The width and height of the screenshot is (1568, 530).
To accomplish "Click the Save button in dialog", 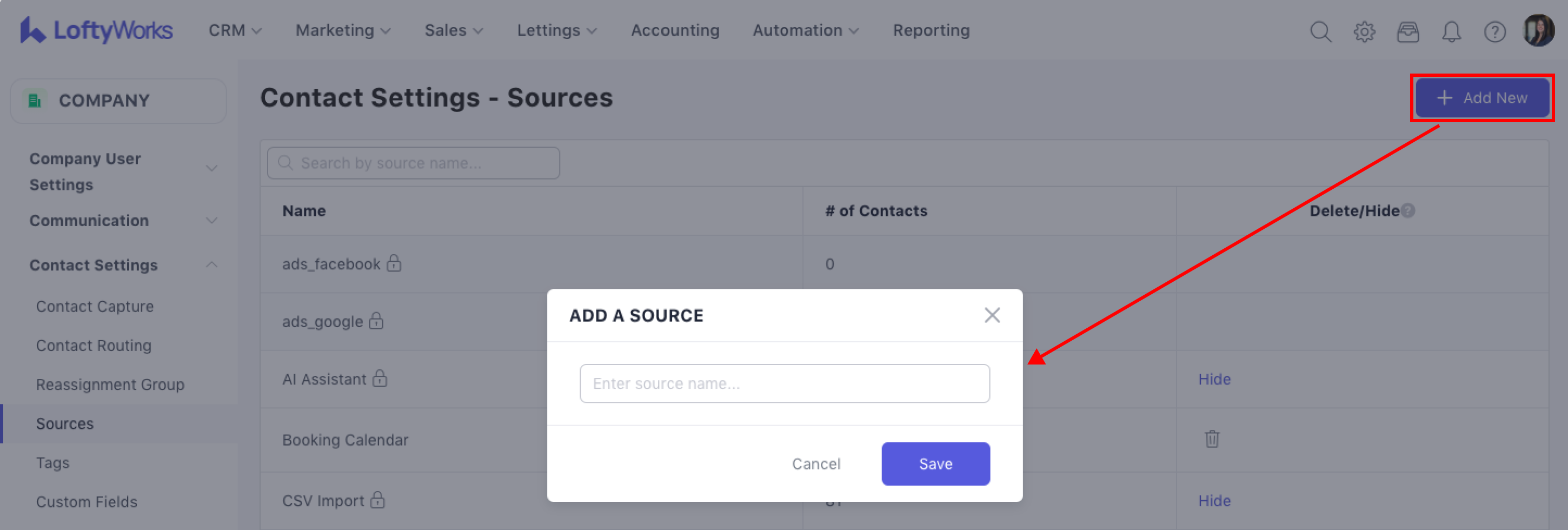I will tap(935, 463).
